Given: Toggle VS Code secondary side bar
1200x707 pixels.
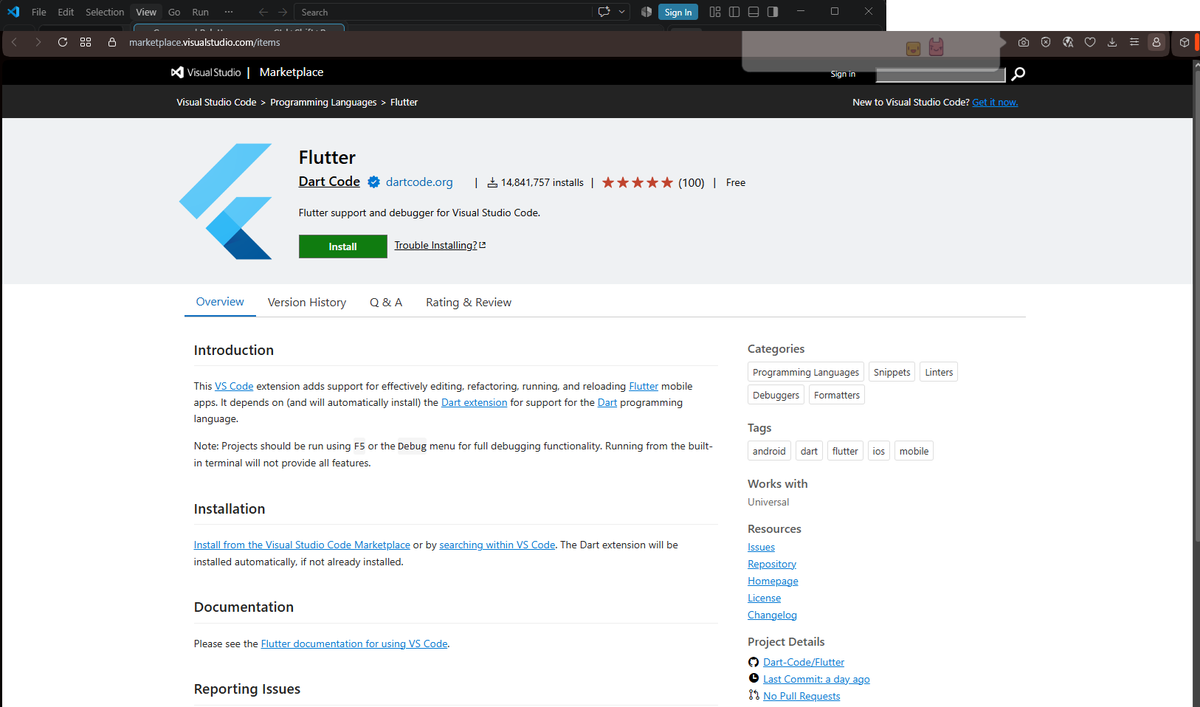Looking at the screenshot, I should pyautogui.click(x=772, y=12).
